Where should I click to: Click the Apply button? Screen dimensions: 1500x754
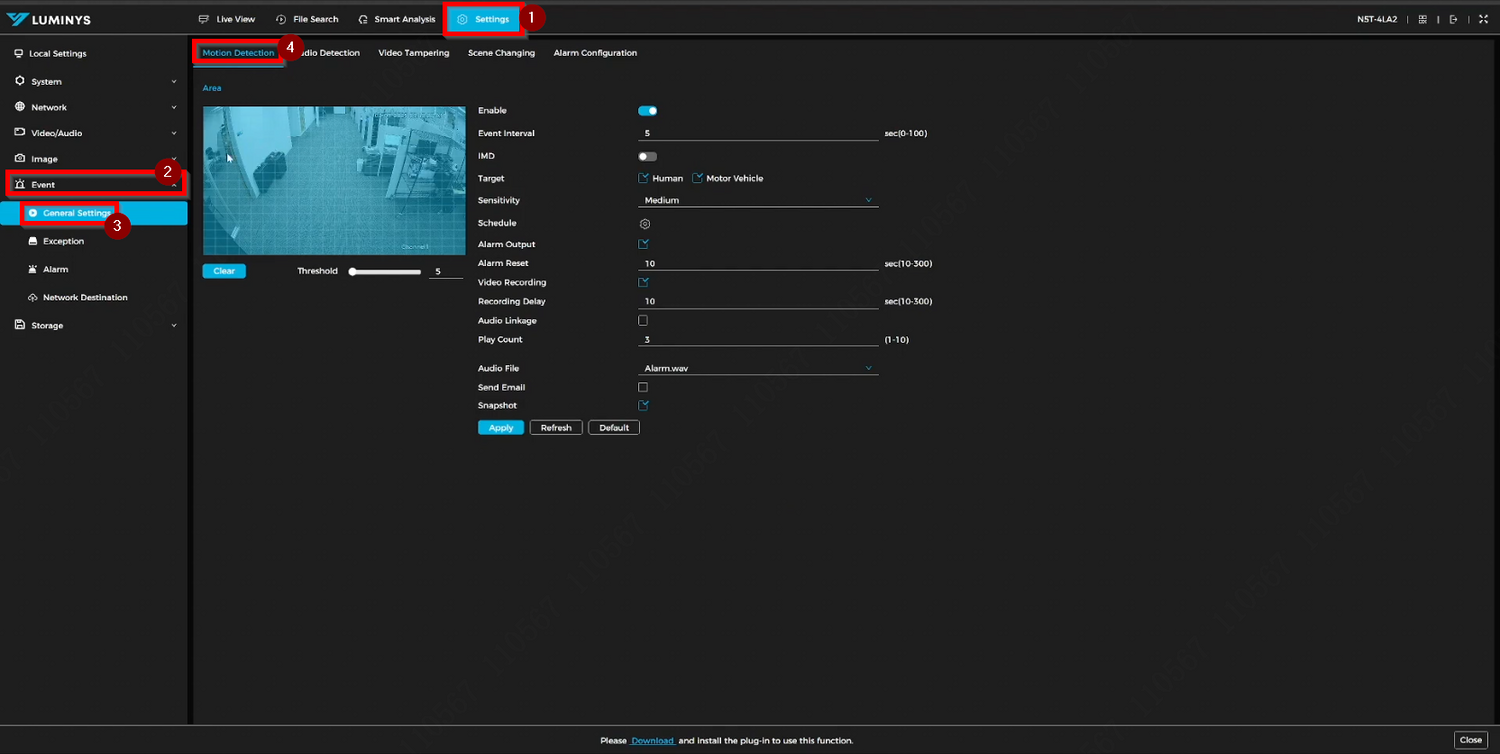coord(500,427)
